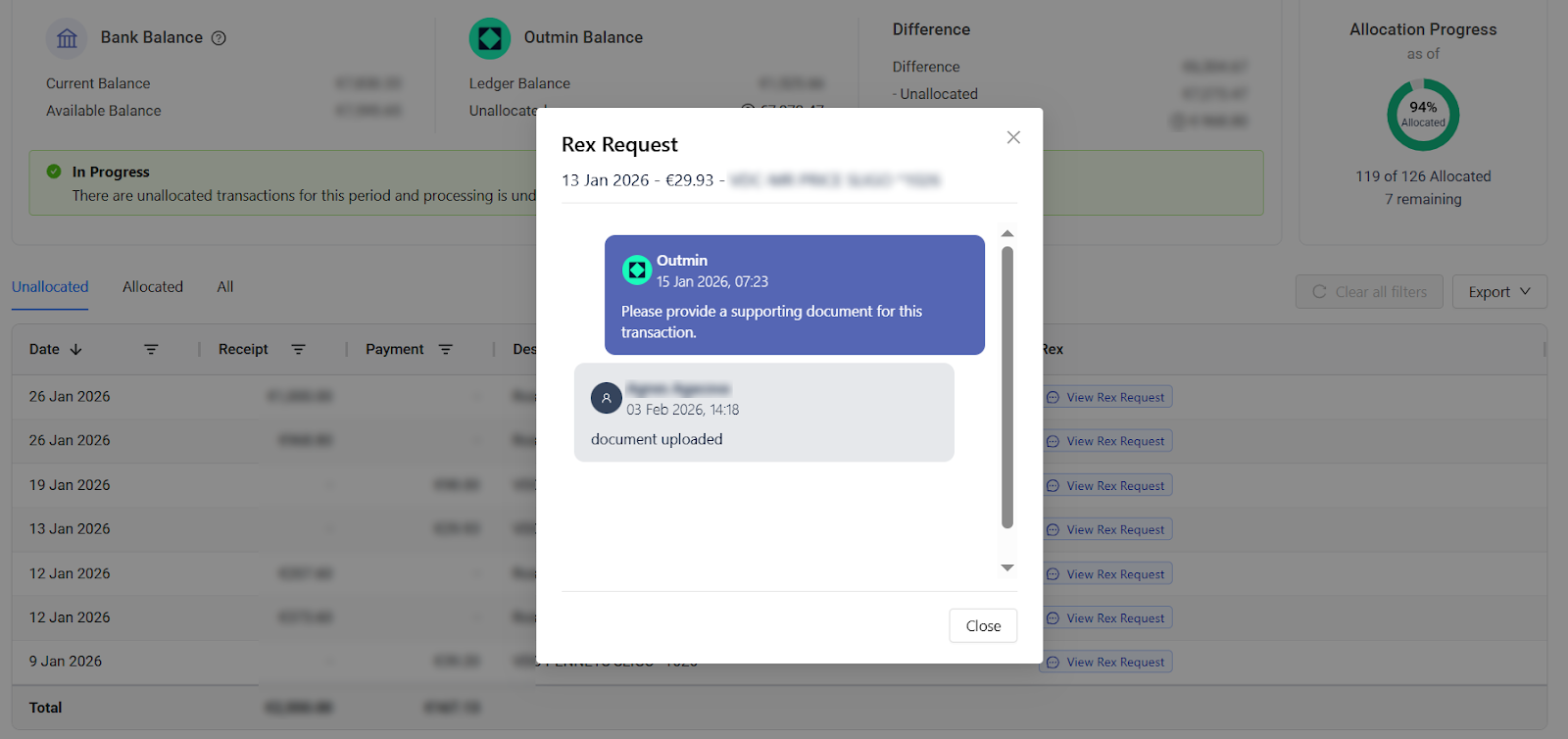Screen dimensions: 1568x739
Task: Click the Available Balance label
Action: 104,111
